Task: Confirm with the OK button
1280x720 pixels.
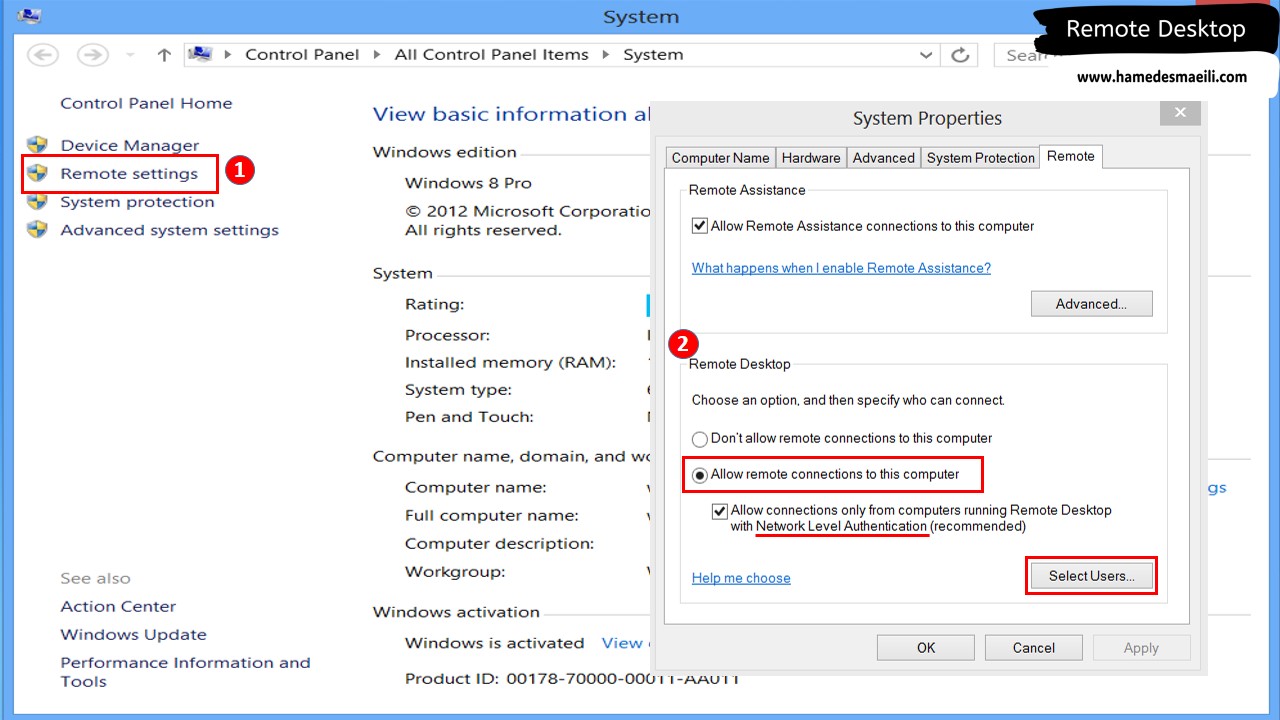Action: [x=926, y=648]
